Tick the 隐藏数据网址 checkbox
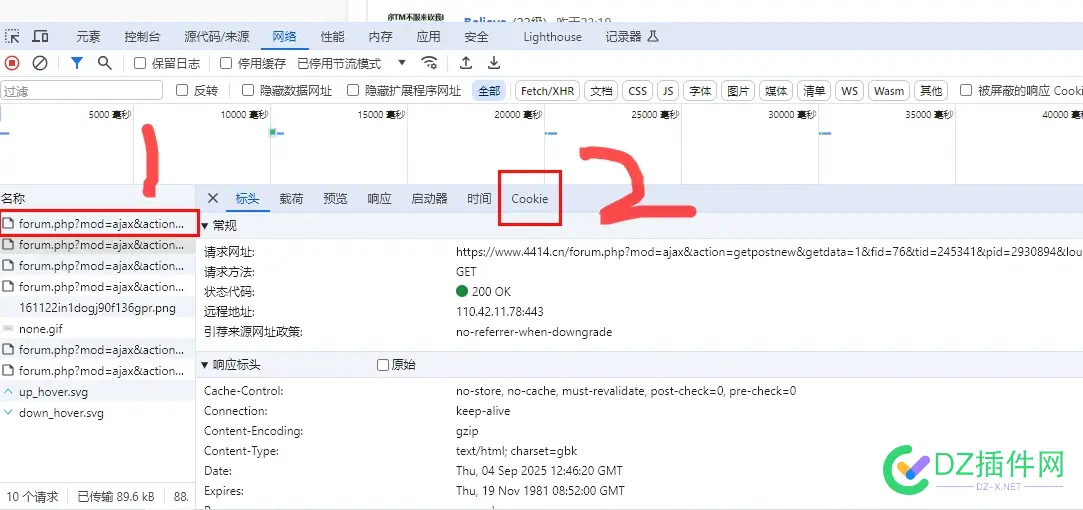This screenshot has width=1083, height=510. [248, 90]
